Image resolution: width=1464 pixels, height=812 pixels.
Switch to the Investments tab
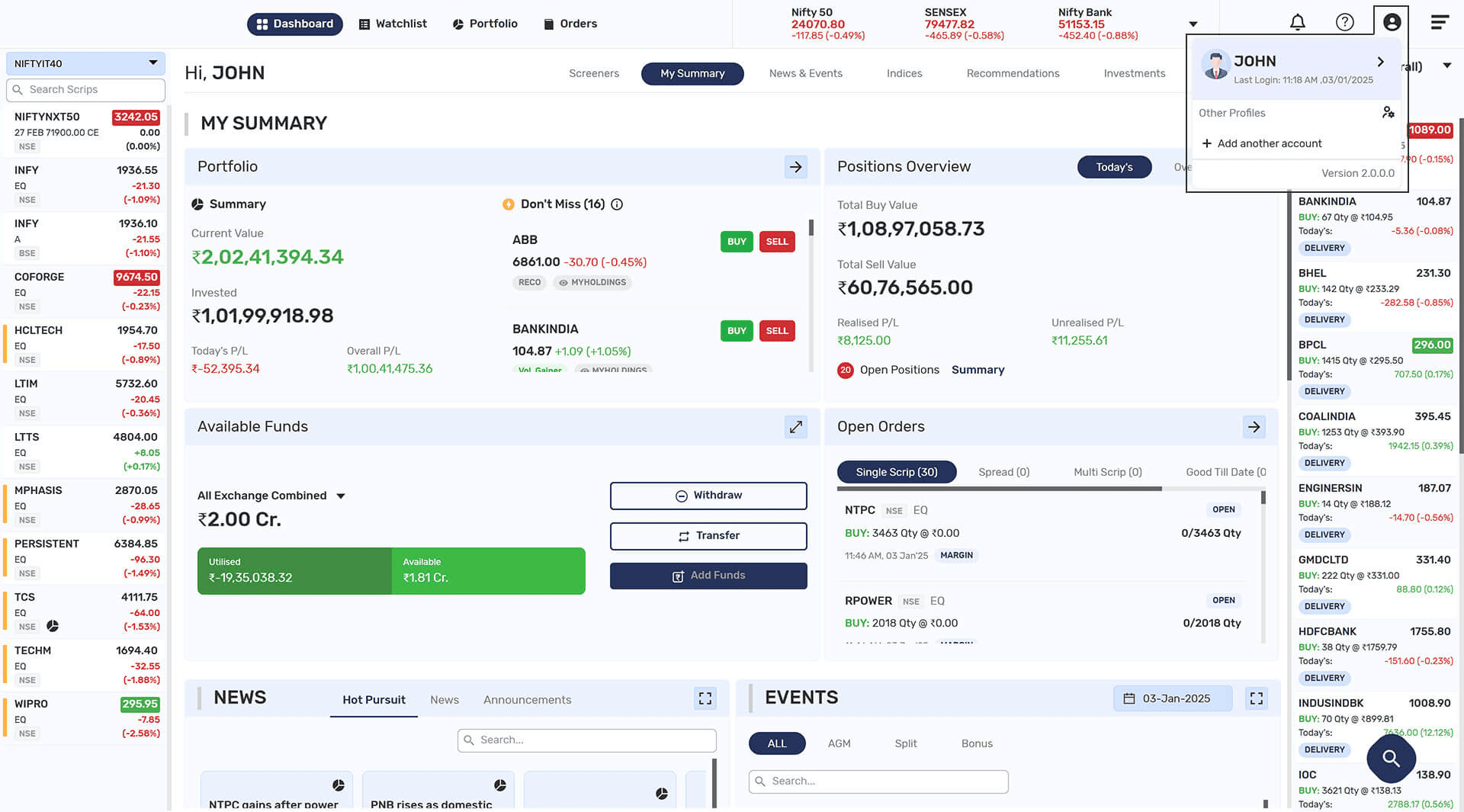[1135, 73]
